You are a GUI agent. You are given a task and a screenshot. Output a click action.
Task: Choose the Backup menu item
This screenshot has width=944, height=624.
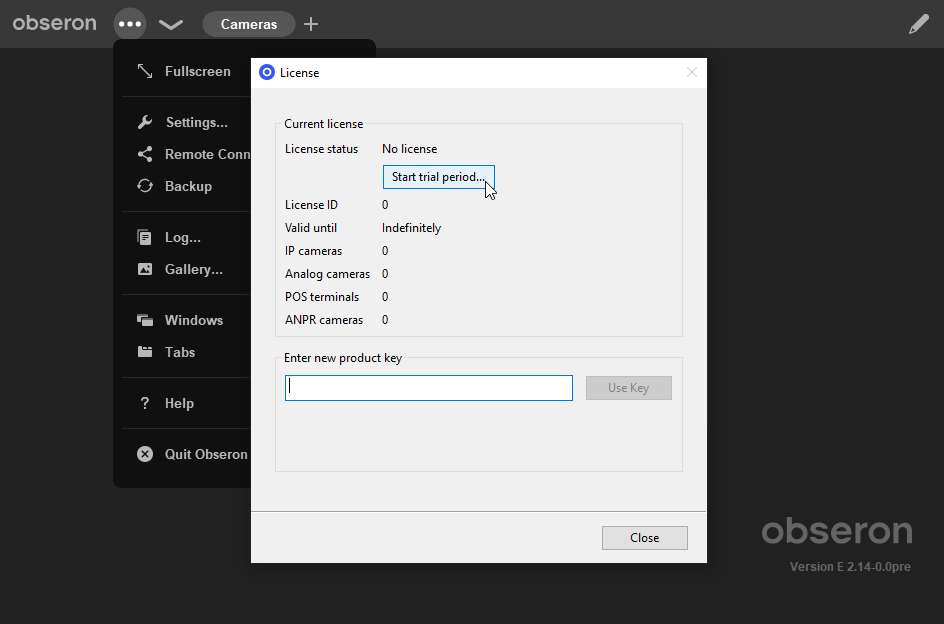pyautogui.click(x=188, y=186)
